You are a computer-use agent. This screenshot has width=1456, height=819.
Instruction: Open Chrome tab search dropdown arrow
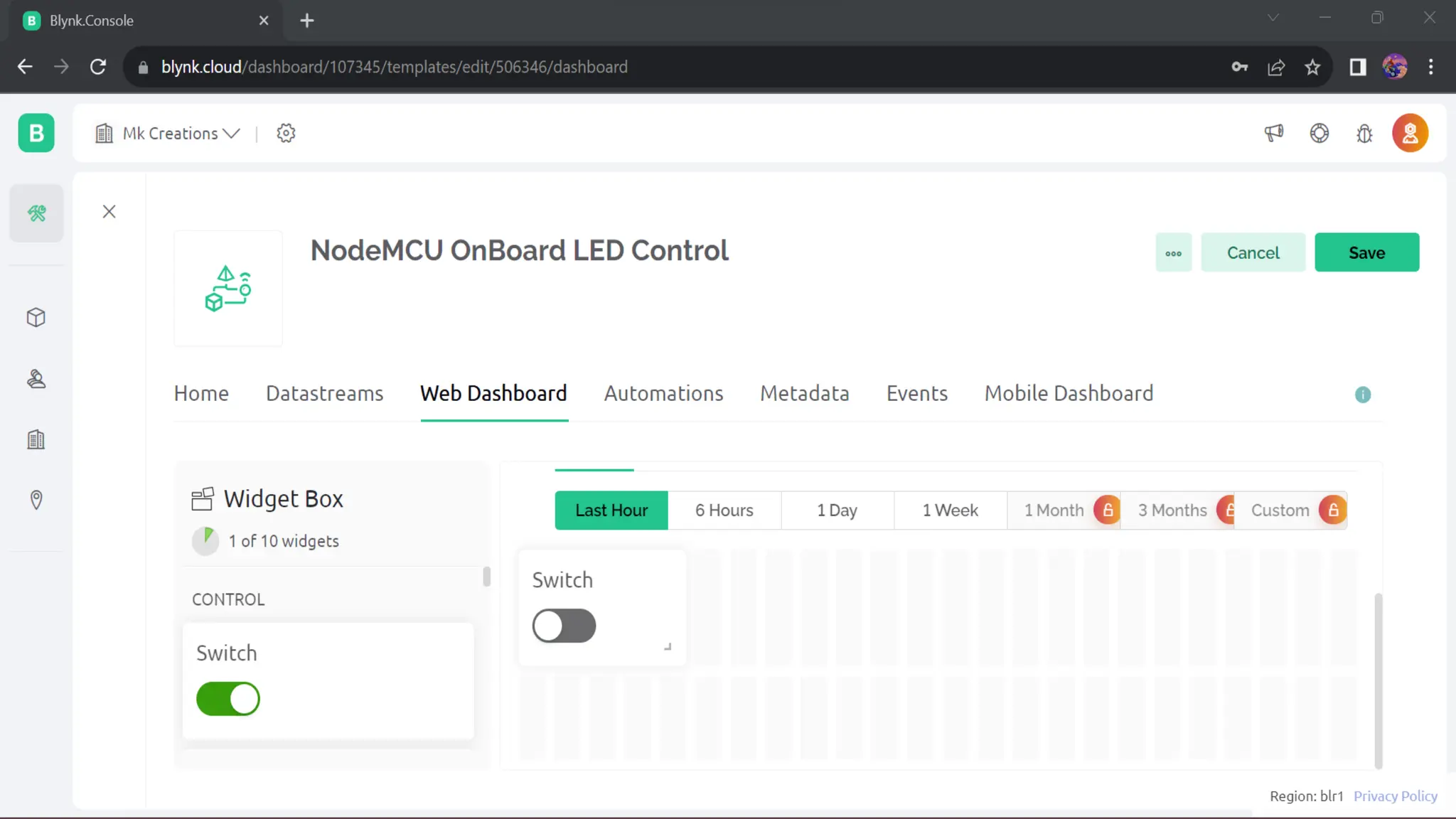pos(1273,18)
